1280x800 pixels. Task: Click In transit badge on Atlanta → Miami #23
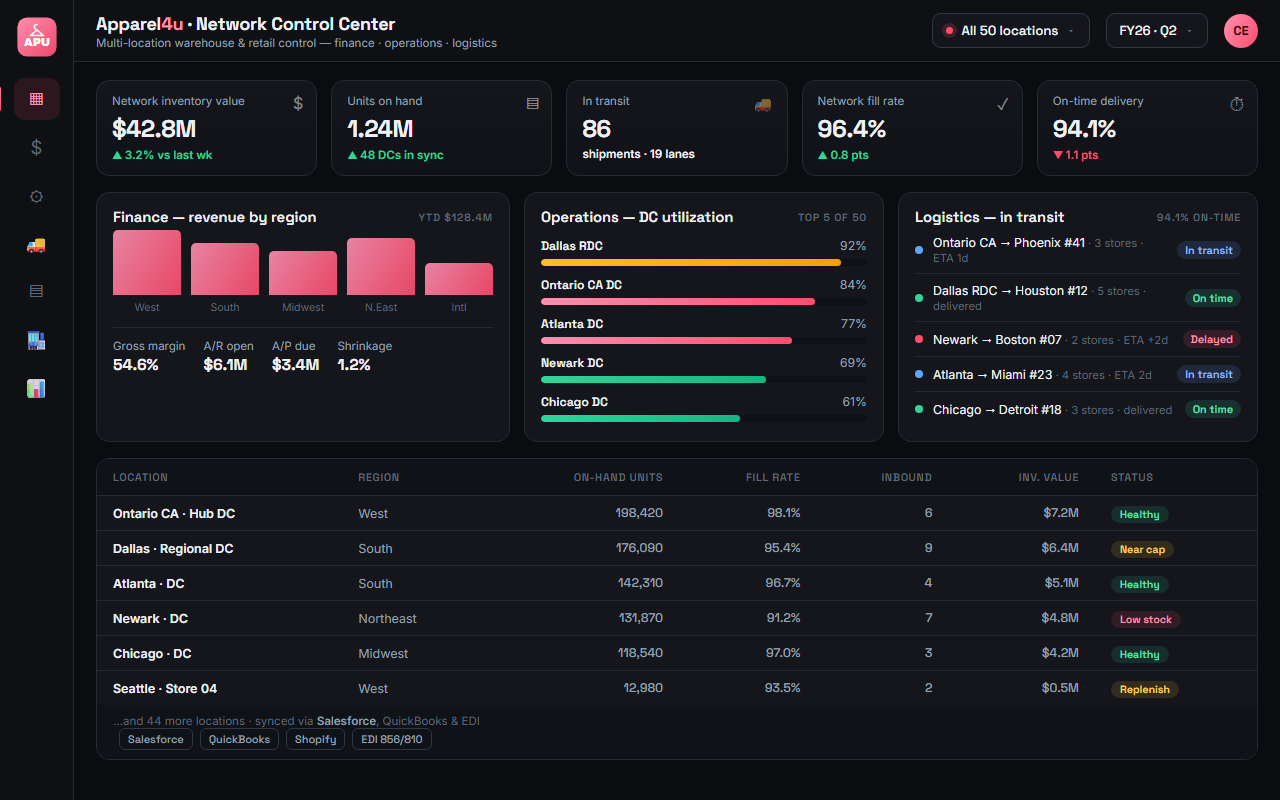point(1209,374)
